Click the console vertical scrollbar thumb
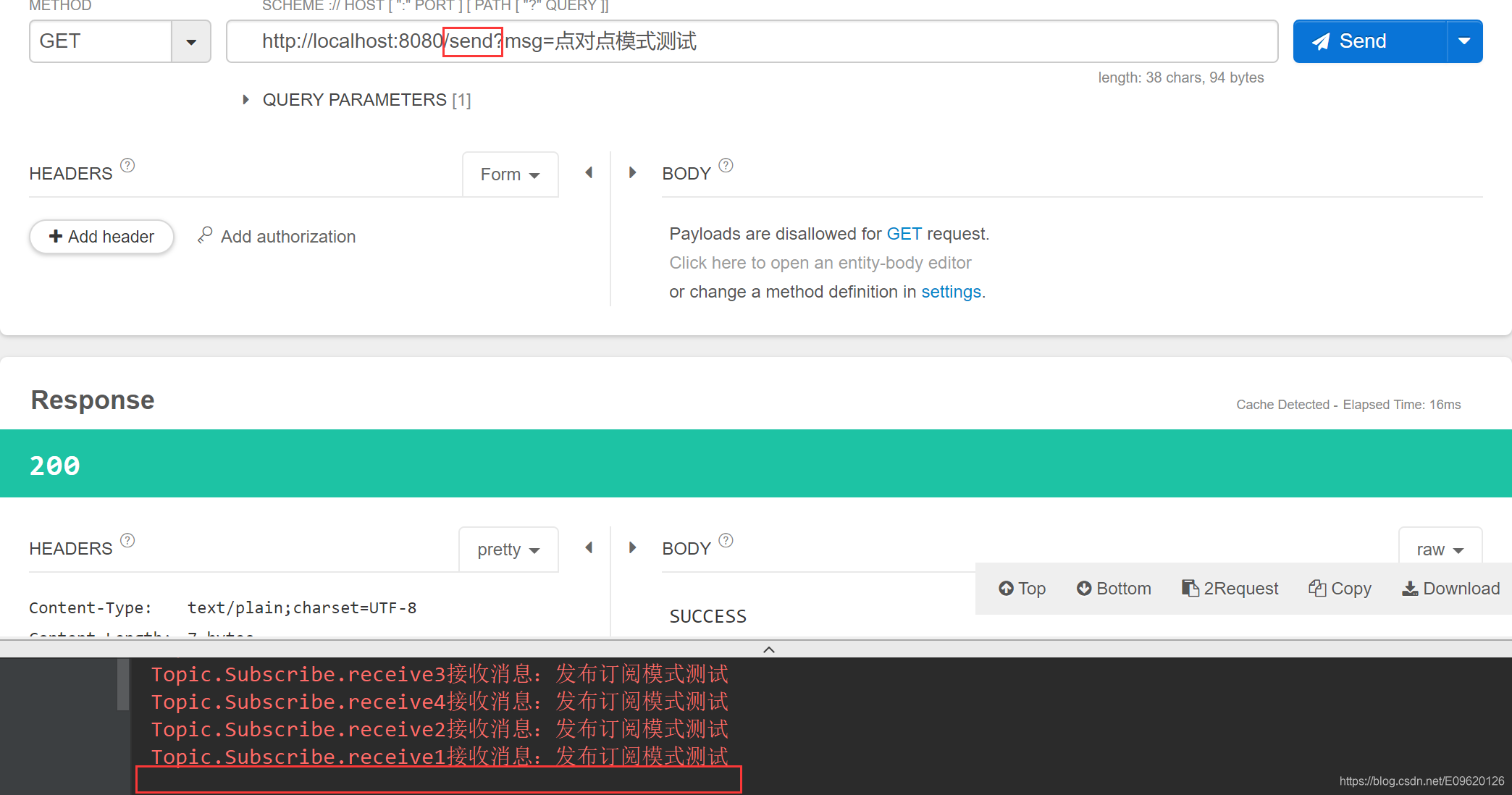The width and height of the screenshot is (1512, 795). [x=123, y=684]
